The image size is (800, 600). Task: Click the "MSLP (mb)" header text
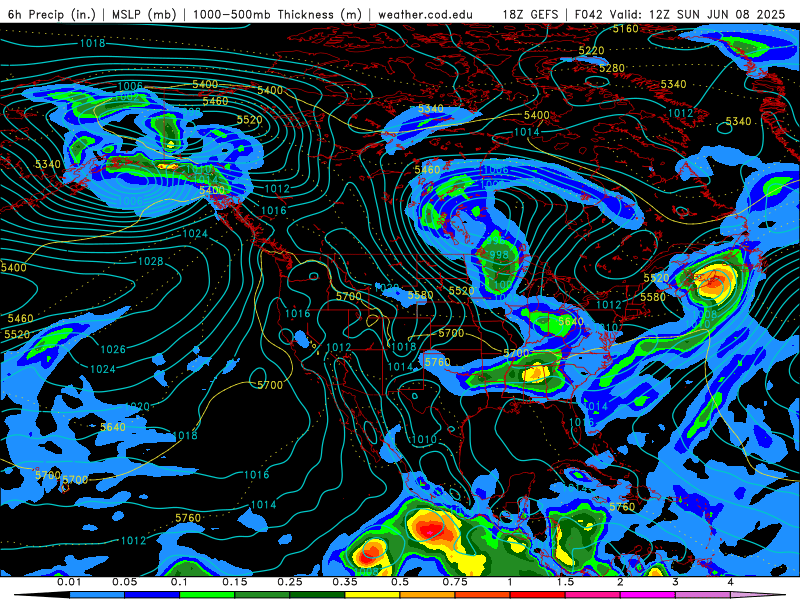tap(144, 14)
